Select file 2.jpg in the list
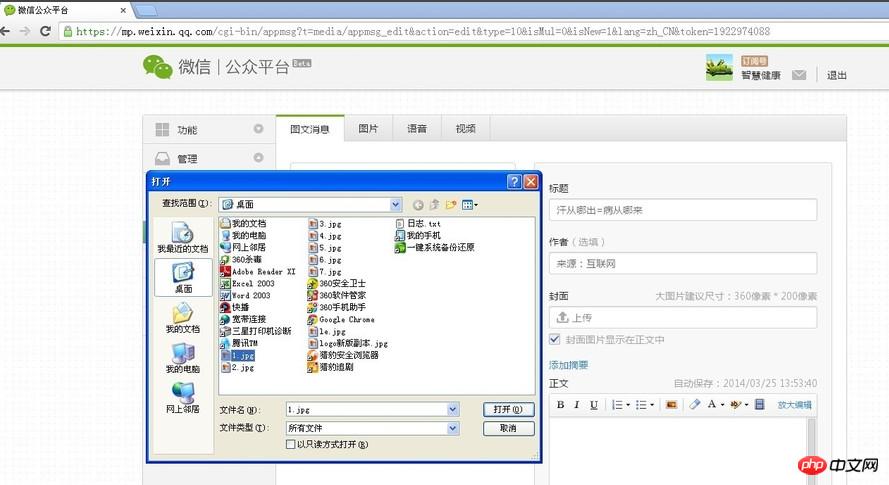 [238, 367]
